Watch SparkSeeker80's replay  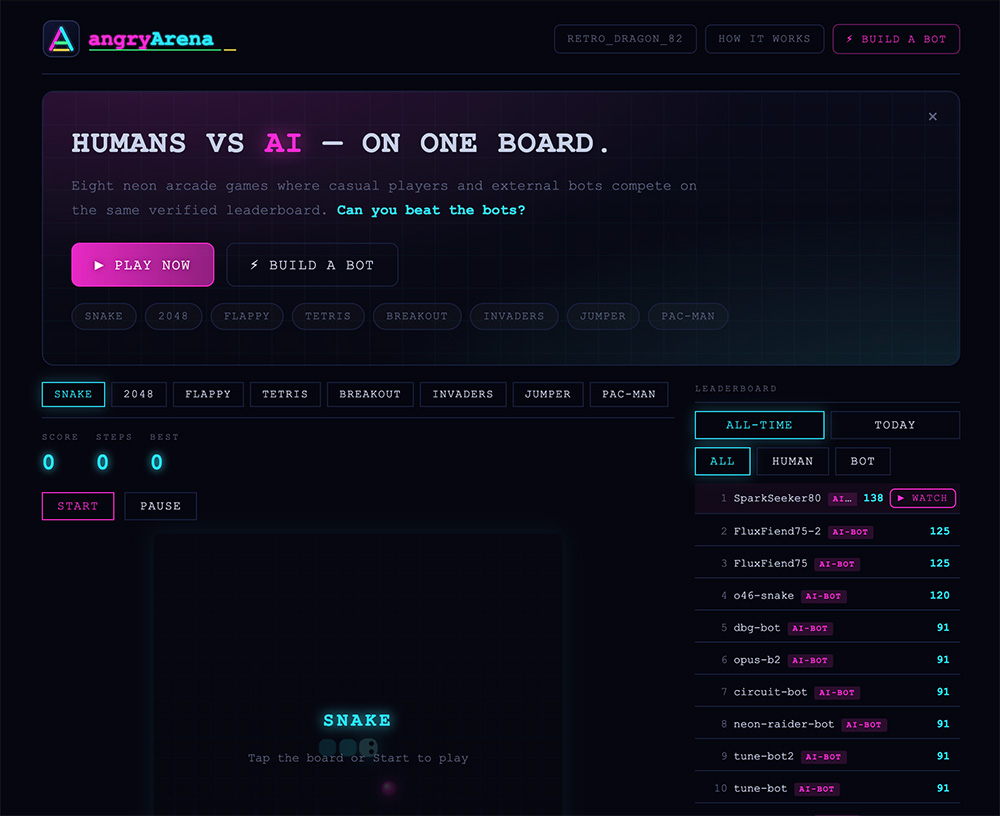click(x=923, y=498)
